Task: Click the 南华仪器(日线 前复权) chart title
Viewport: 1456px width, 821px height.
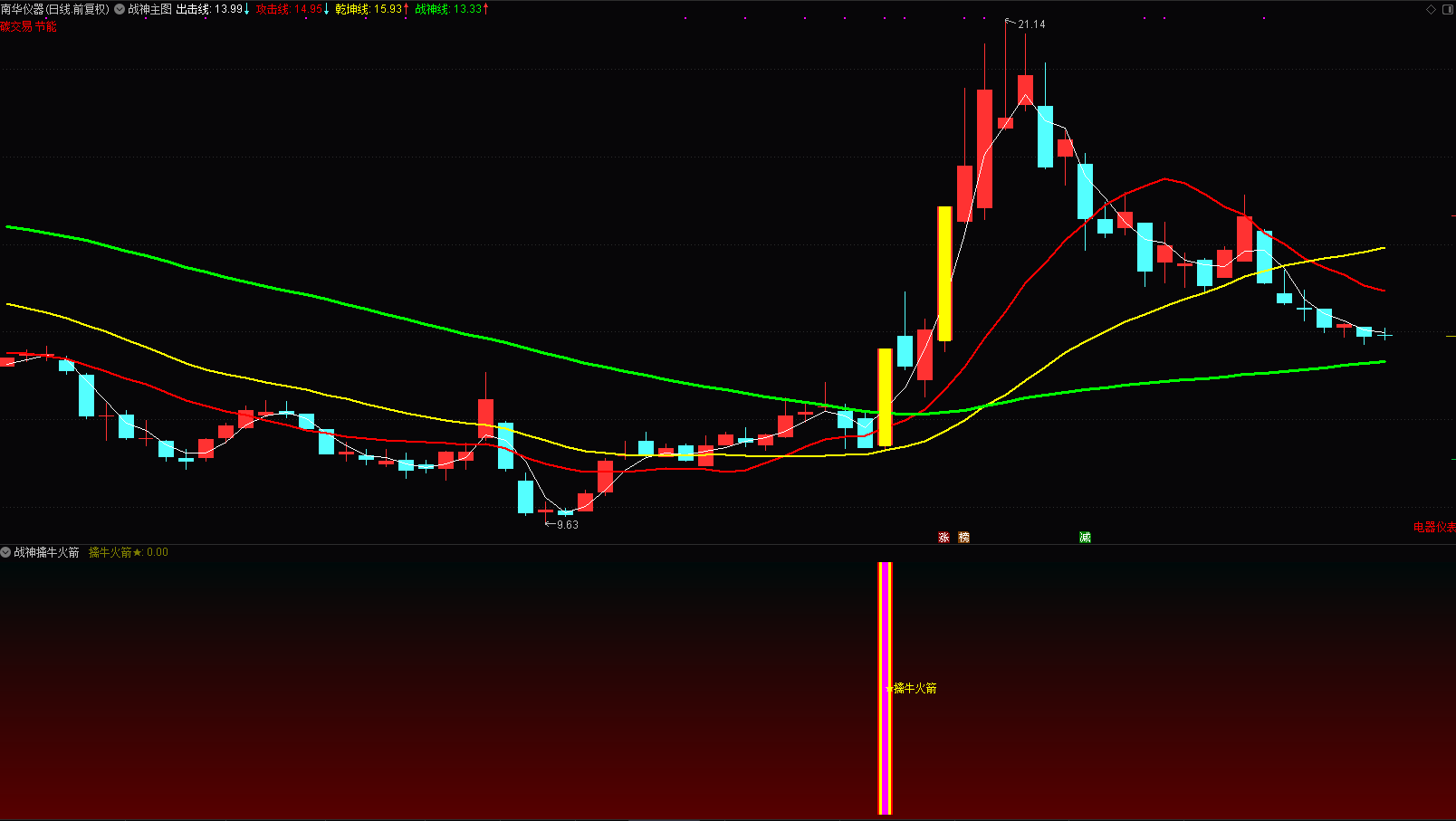Action: (x=54, y=9)
